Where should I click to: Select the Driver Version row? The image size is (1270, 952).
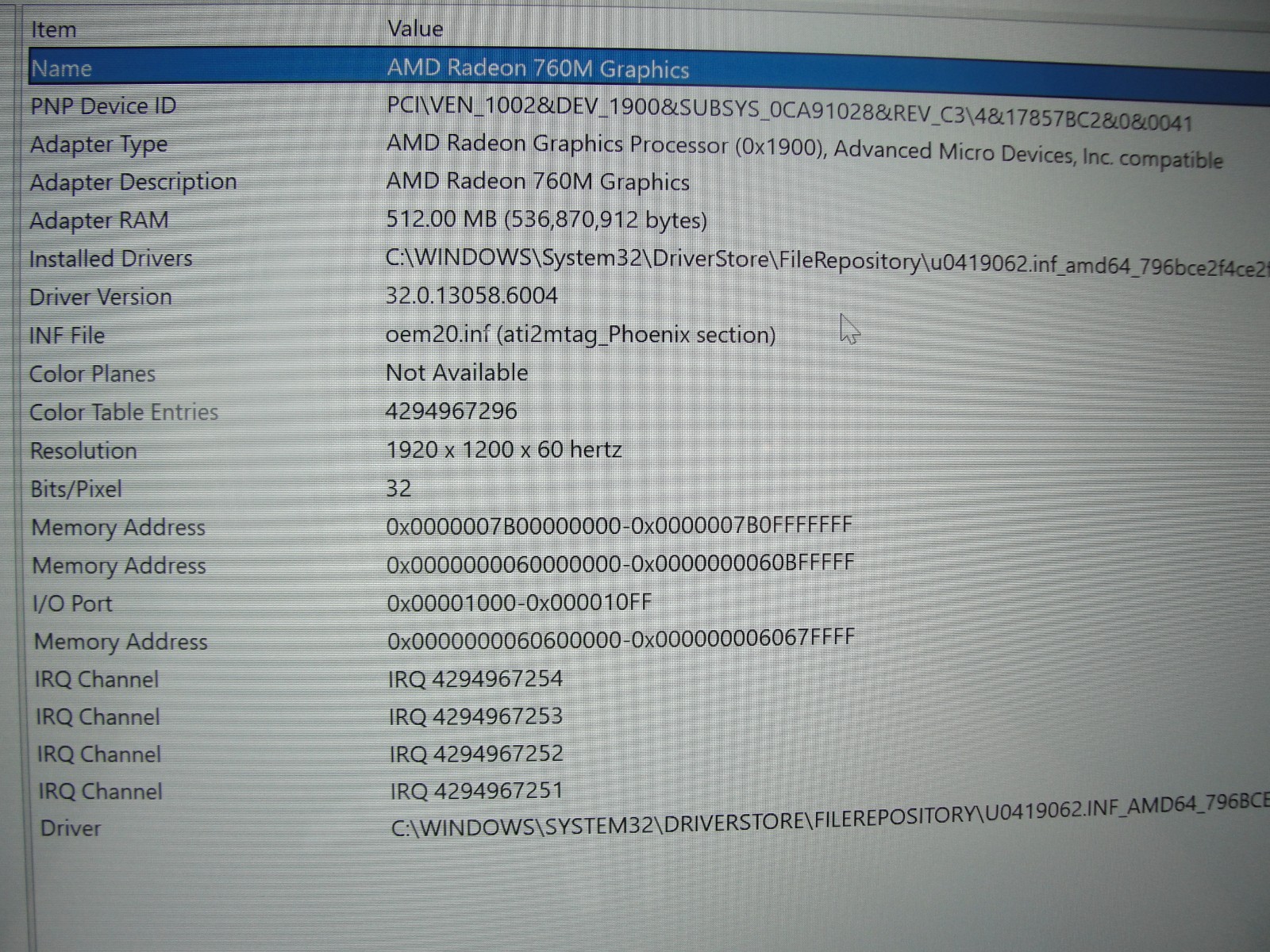coord(100,297)
